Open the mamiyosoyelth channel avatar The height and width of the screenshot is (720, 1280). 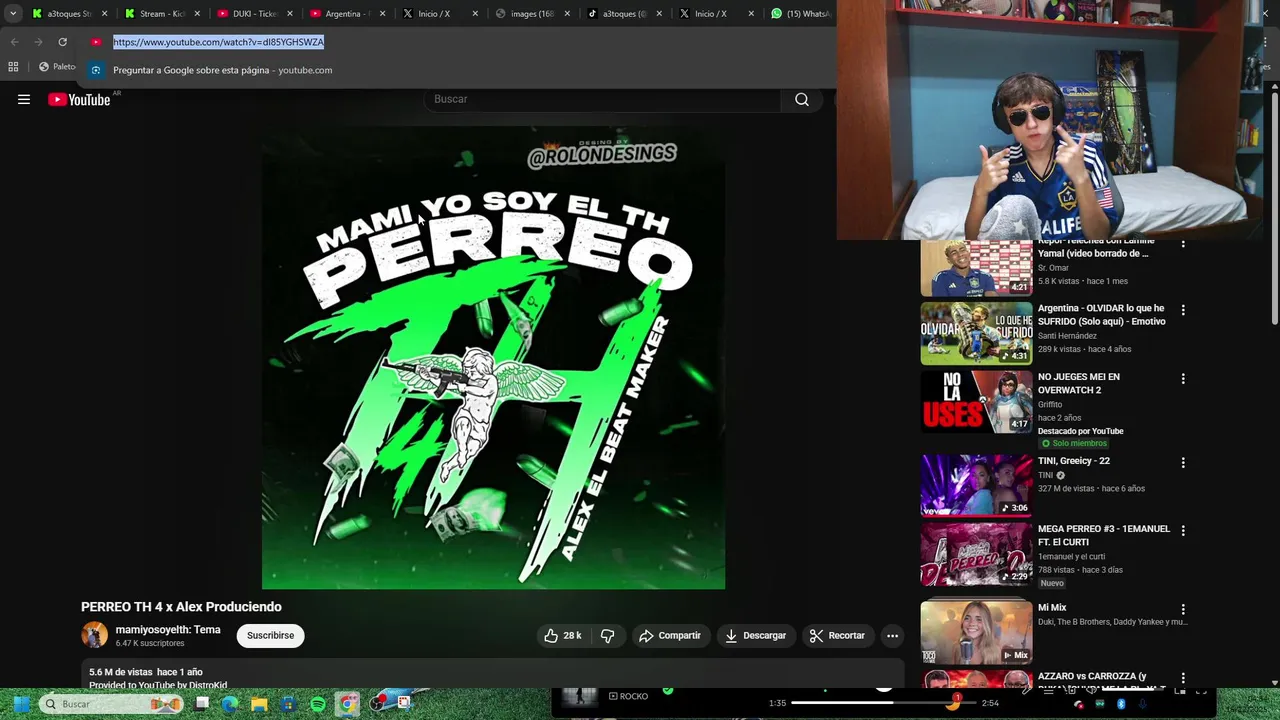click(94, 635)
